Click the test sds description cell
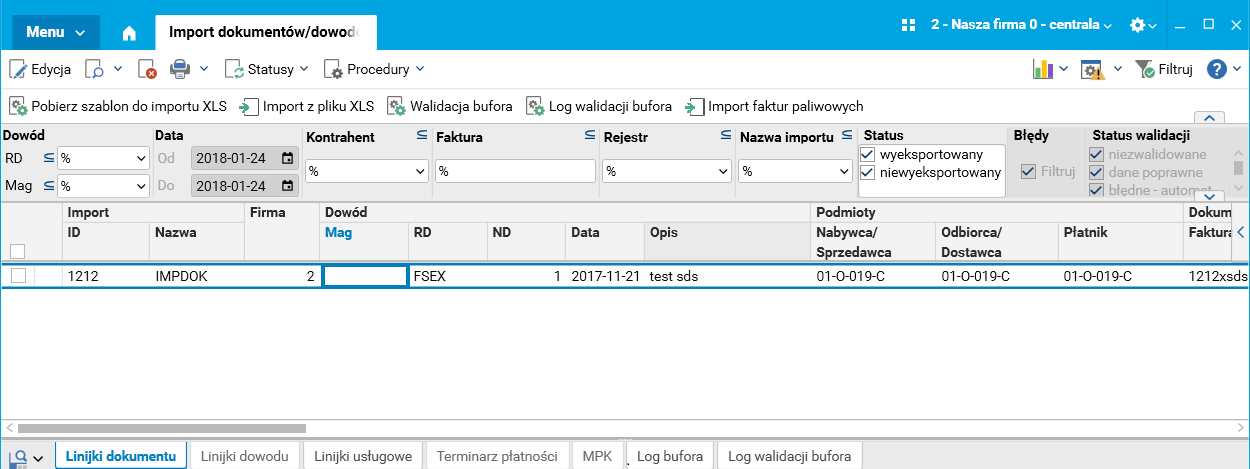Screen dimensions: 1250x469 coord(727,275)
